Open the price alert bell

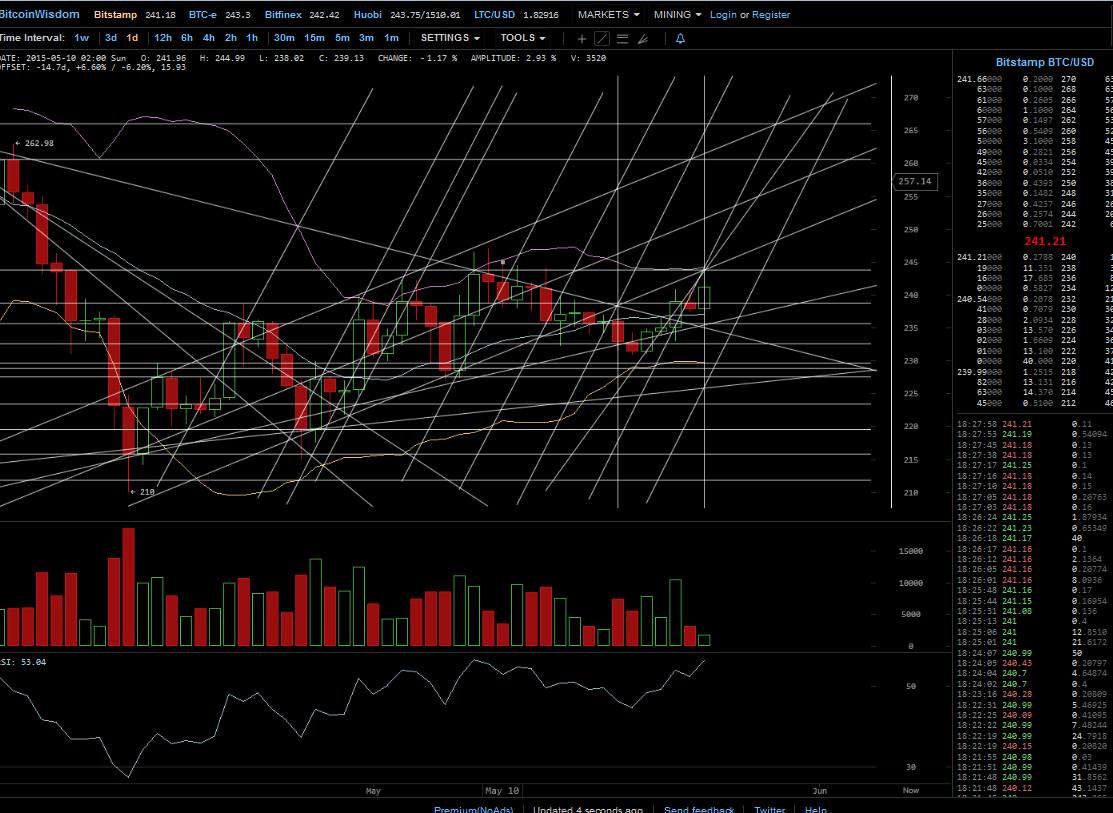(x=680, y=39)
